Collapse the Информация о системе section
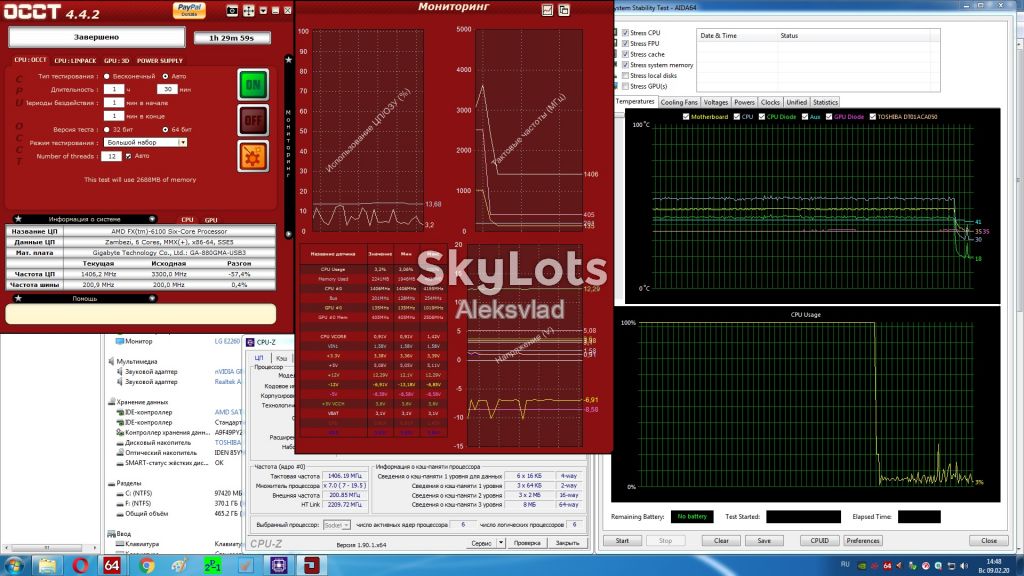The image size is (1024, 576). coord(152,219)
